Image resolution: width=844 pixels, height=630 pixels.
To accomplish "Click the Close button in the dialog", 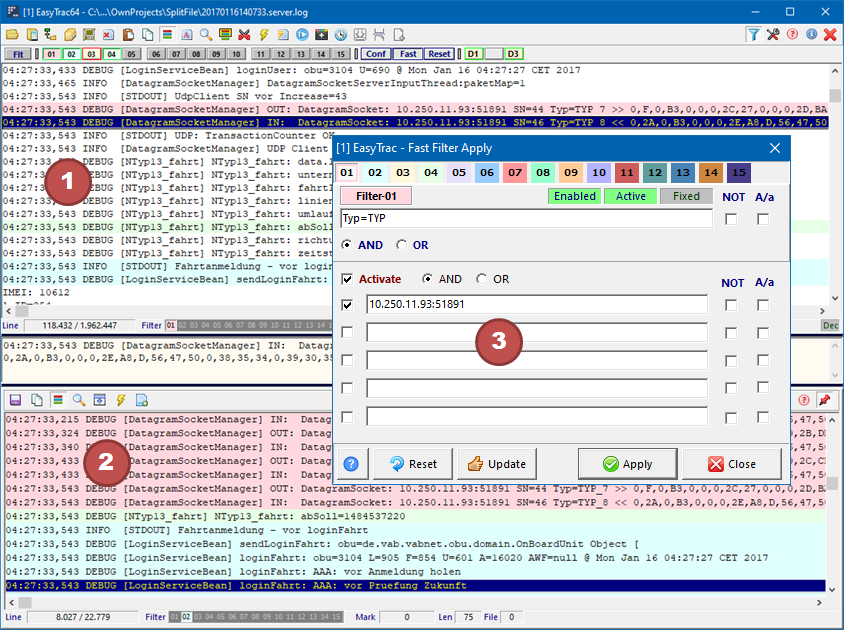I will click(x=732, y=464).
